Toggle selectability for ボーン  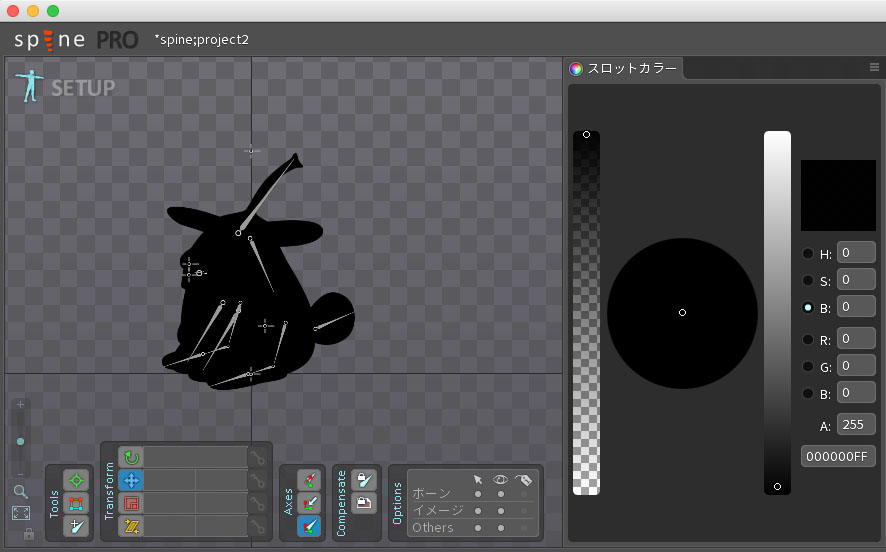(x=478, y=494)
